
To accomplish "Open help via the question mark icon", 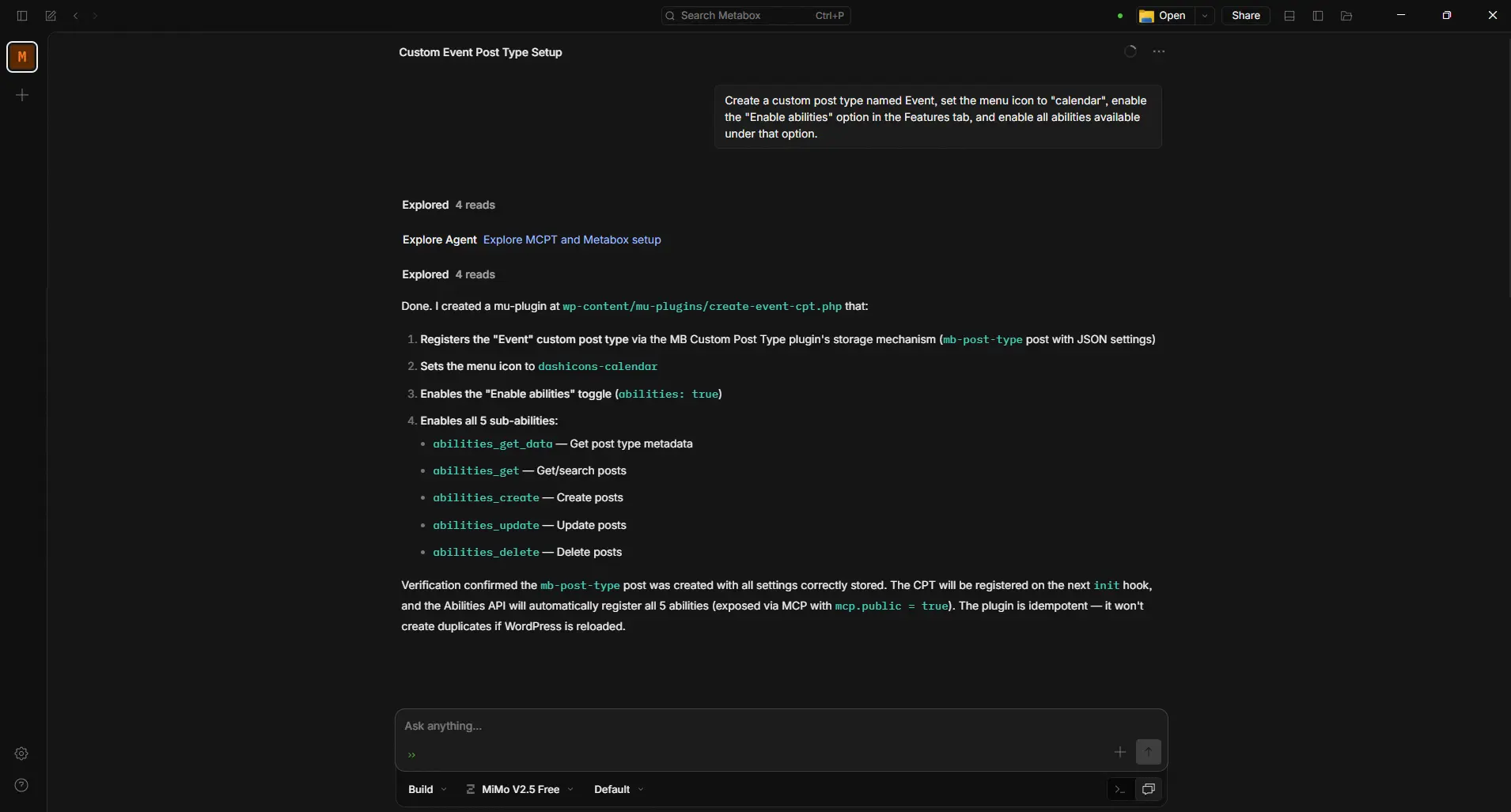I will point(21,785).
